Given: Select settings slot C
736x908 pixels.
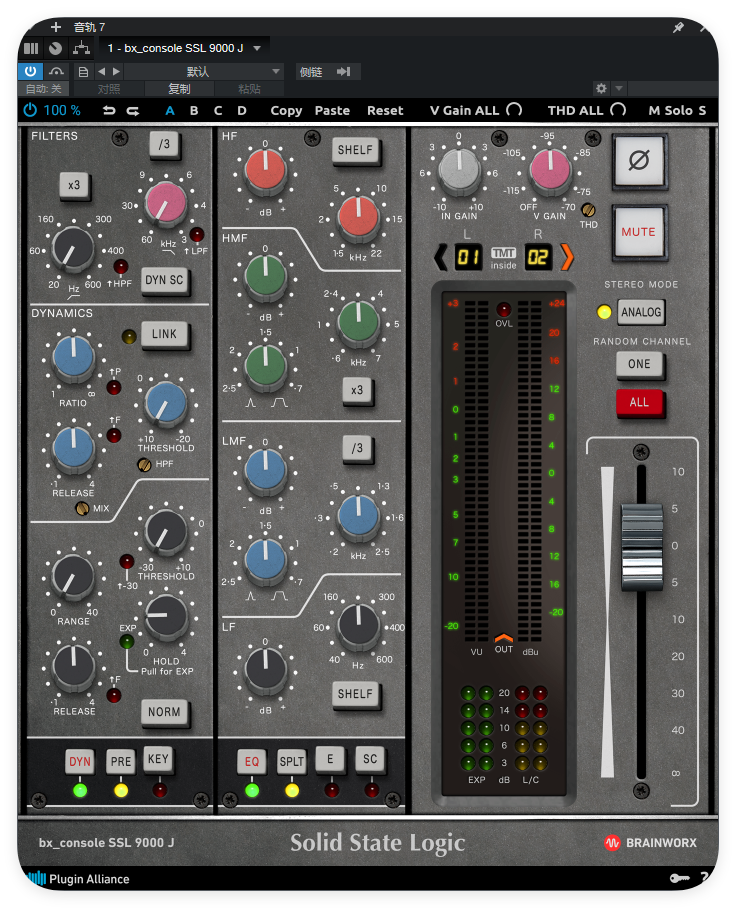Looking at the screenshot, I should click(x=218, y=111).
